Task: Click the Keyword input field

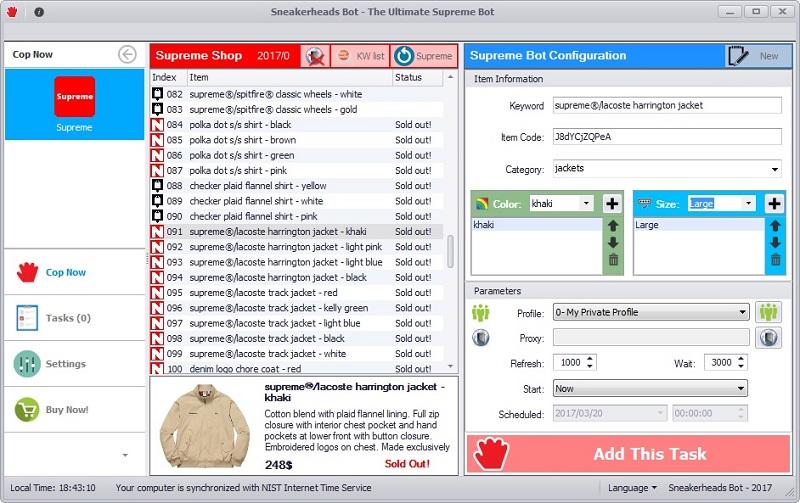Action: [667, 106]
